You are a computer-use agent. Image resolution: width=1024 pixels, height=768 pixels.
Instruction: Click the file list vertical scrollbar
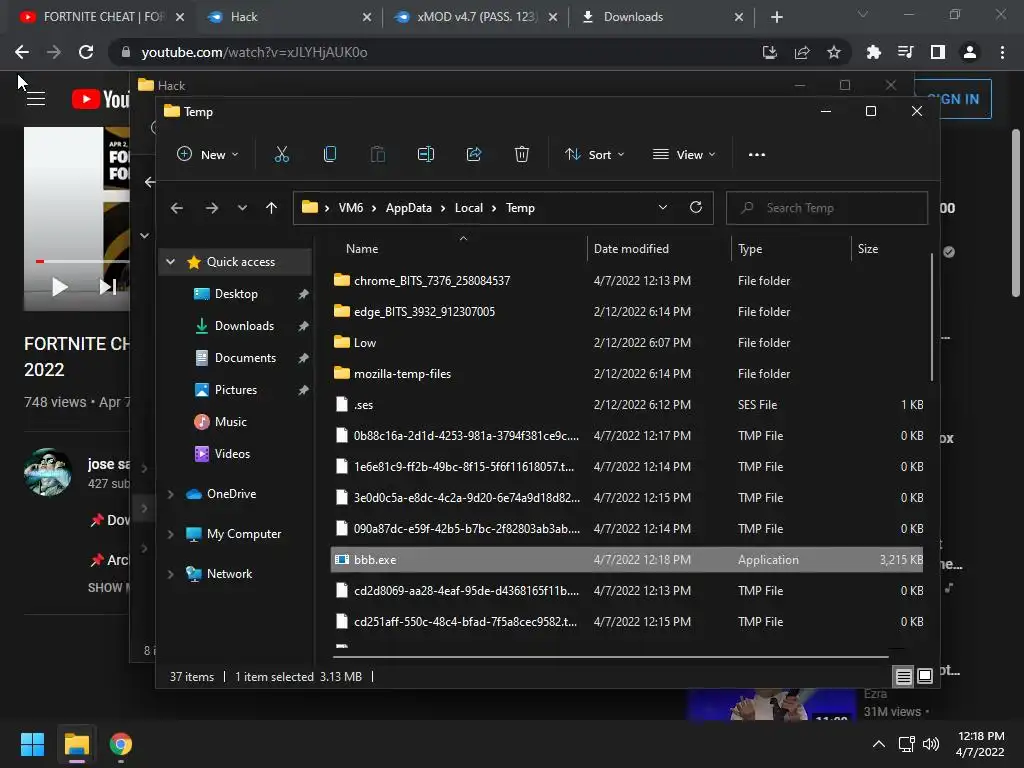coord(932,317)
